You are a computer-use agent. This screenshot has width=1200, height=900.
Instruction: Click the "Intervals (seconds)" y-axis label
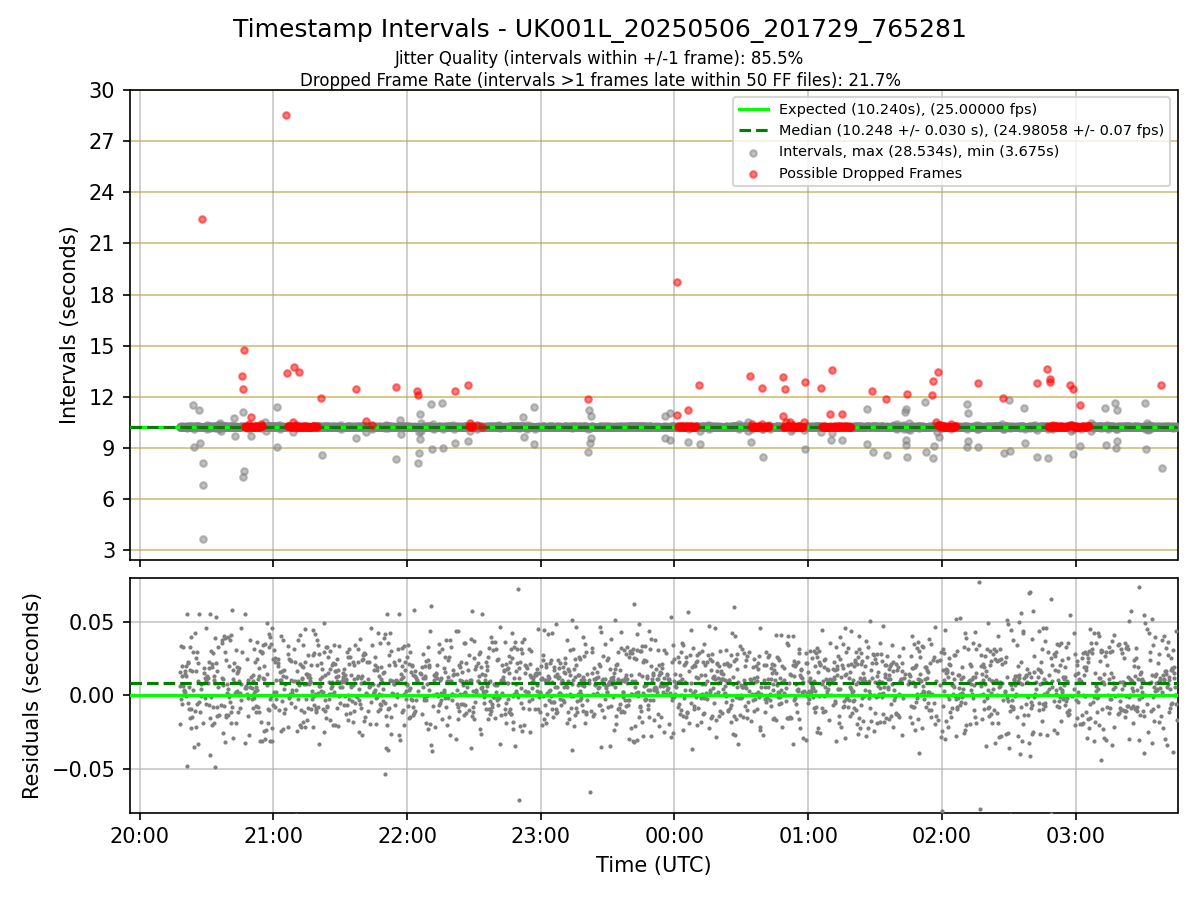pyautogui.click(x=69, y=324)
